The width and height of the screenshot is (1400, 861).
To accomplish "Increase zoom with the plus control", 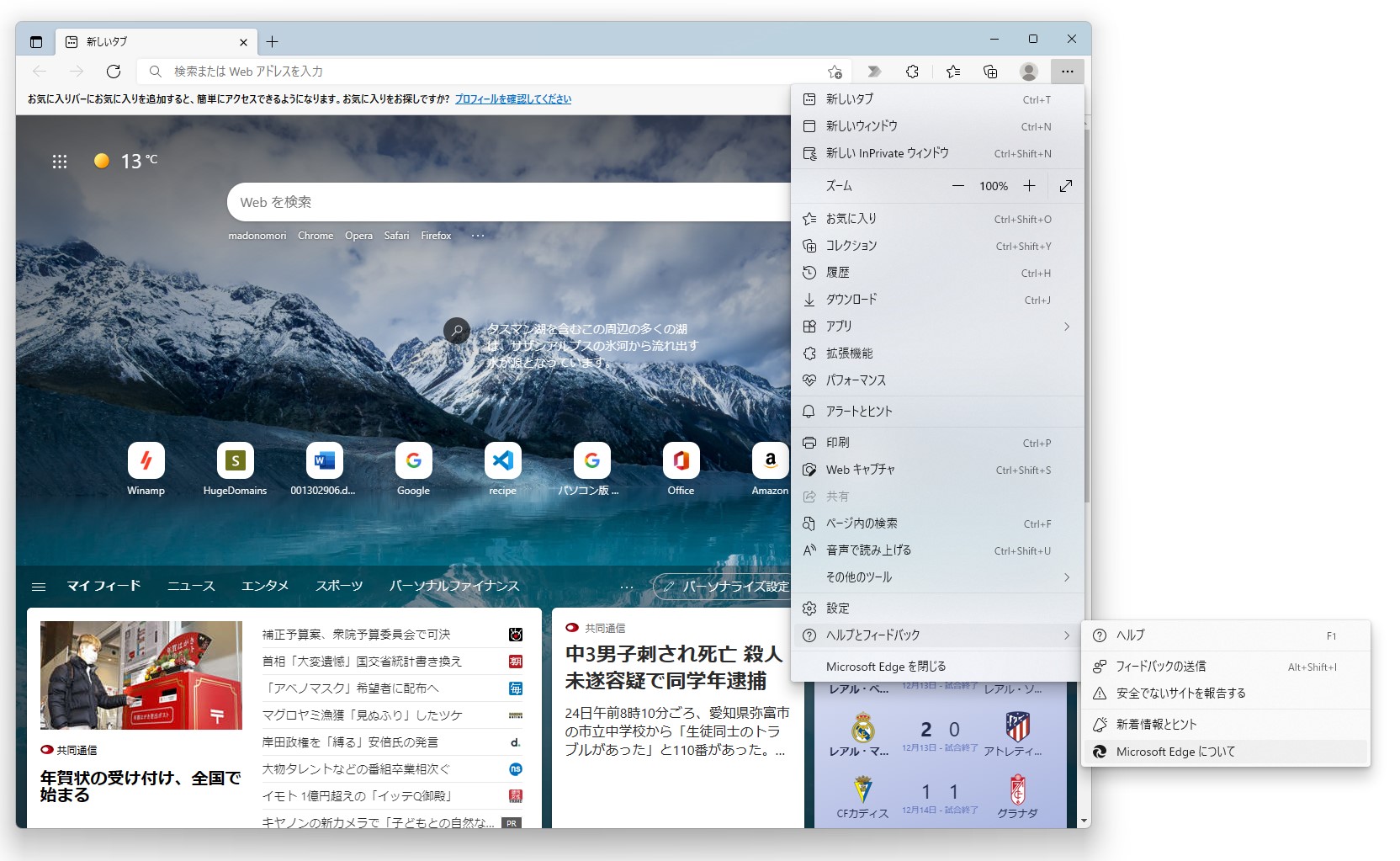I will [x=1029, y=185].
